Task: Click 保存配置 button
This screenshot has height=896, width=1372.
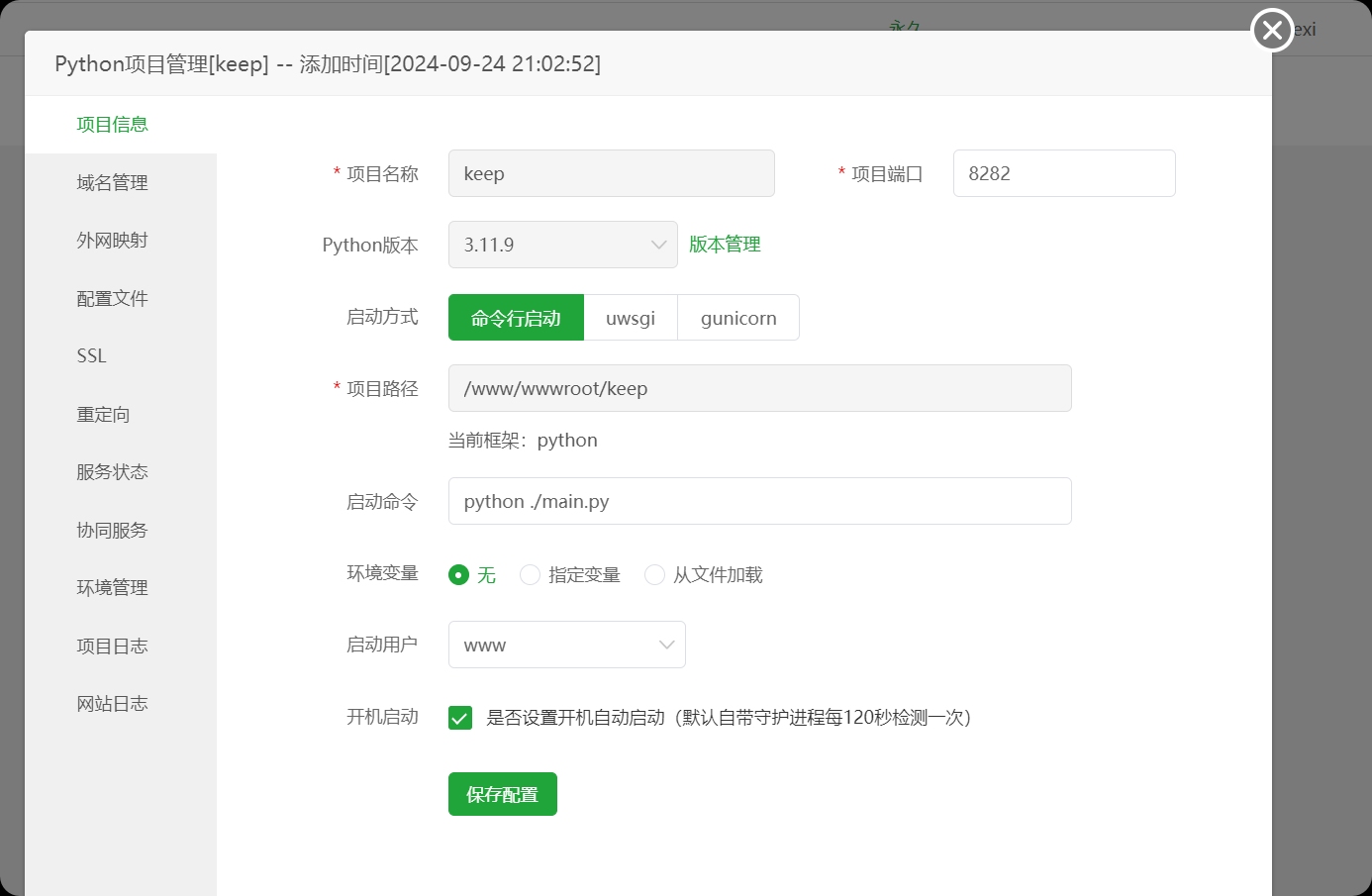Action: (503, 794)
